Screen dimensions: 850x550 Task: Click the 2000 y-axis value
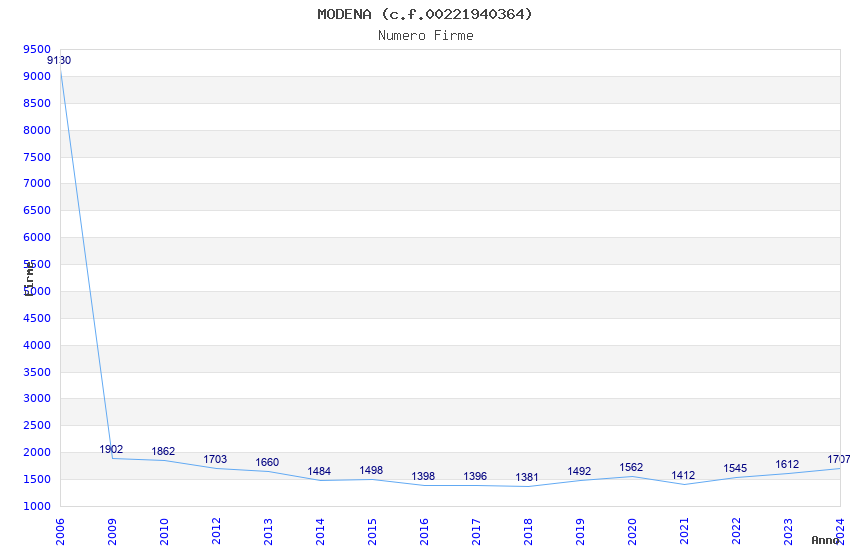pos(37,452)
